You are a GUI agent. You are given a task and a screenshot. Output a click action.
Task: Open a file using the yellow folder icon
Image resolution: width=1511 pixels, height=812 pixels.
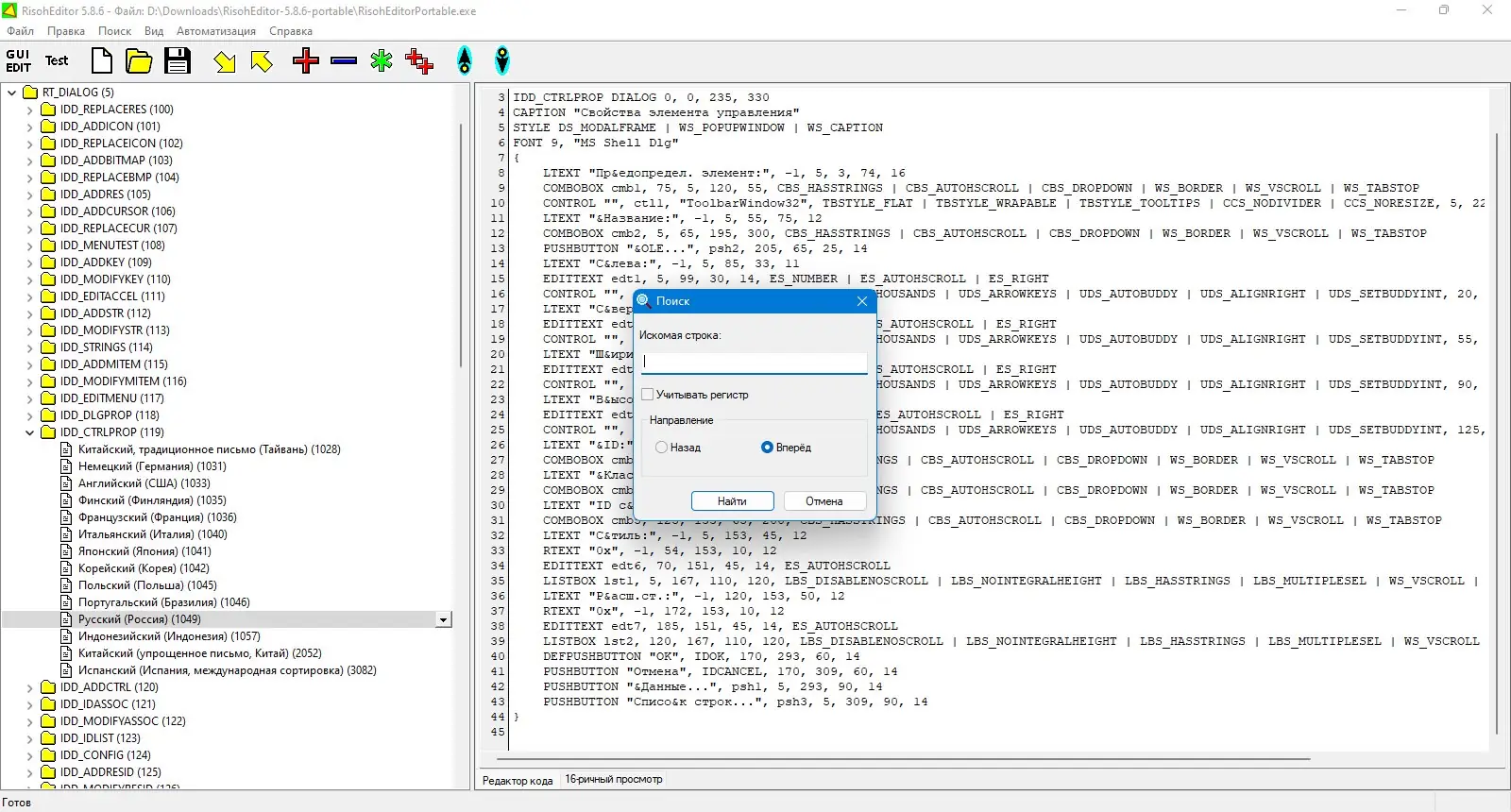[x=139, y=61]
